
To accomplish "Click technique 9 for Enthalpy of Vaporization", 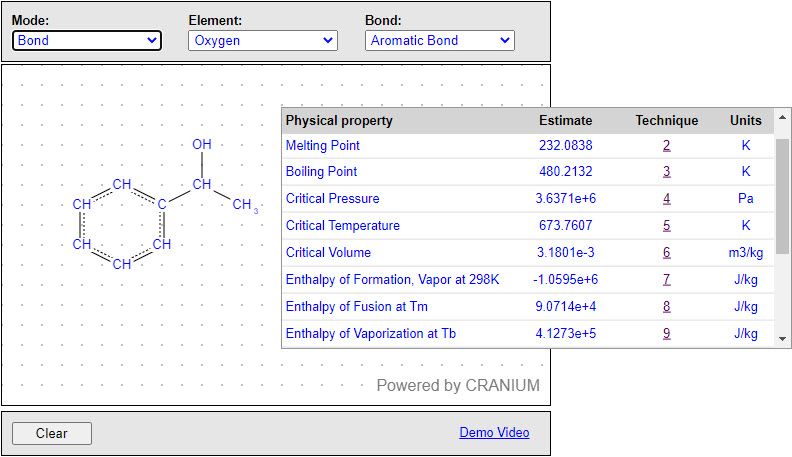I will point(666,334).
